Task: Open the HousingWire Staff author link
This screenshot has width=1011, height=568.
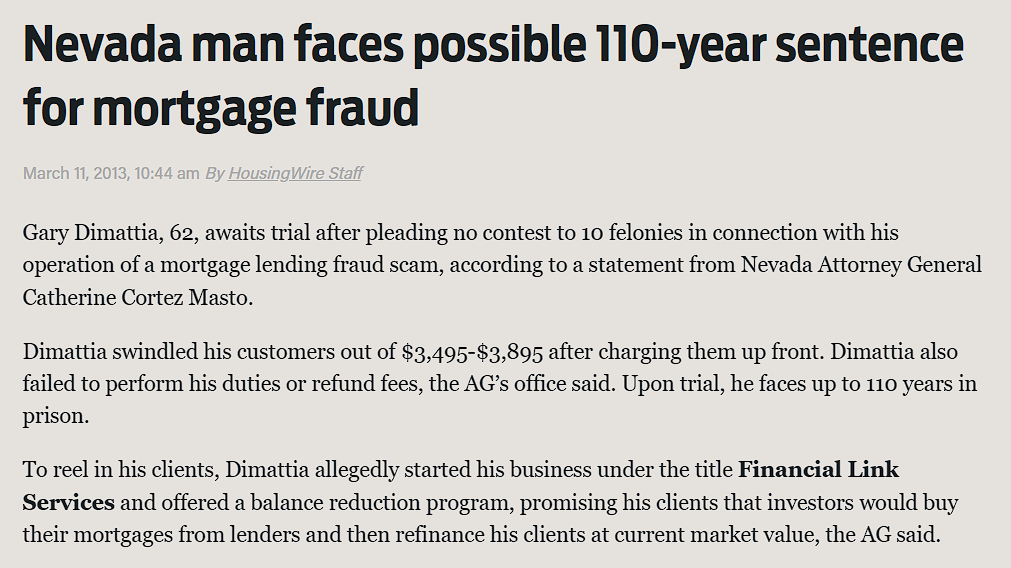Action: [295, 173]
